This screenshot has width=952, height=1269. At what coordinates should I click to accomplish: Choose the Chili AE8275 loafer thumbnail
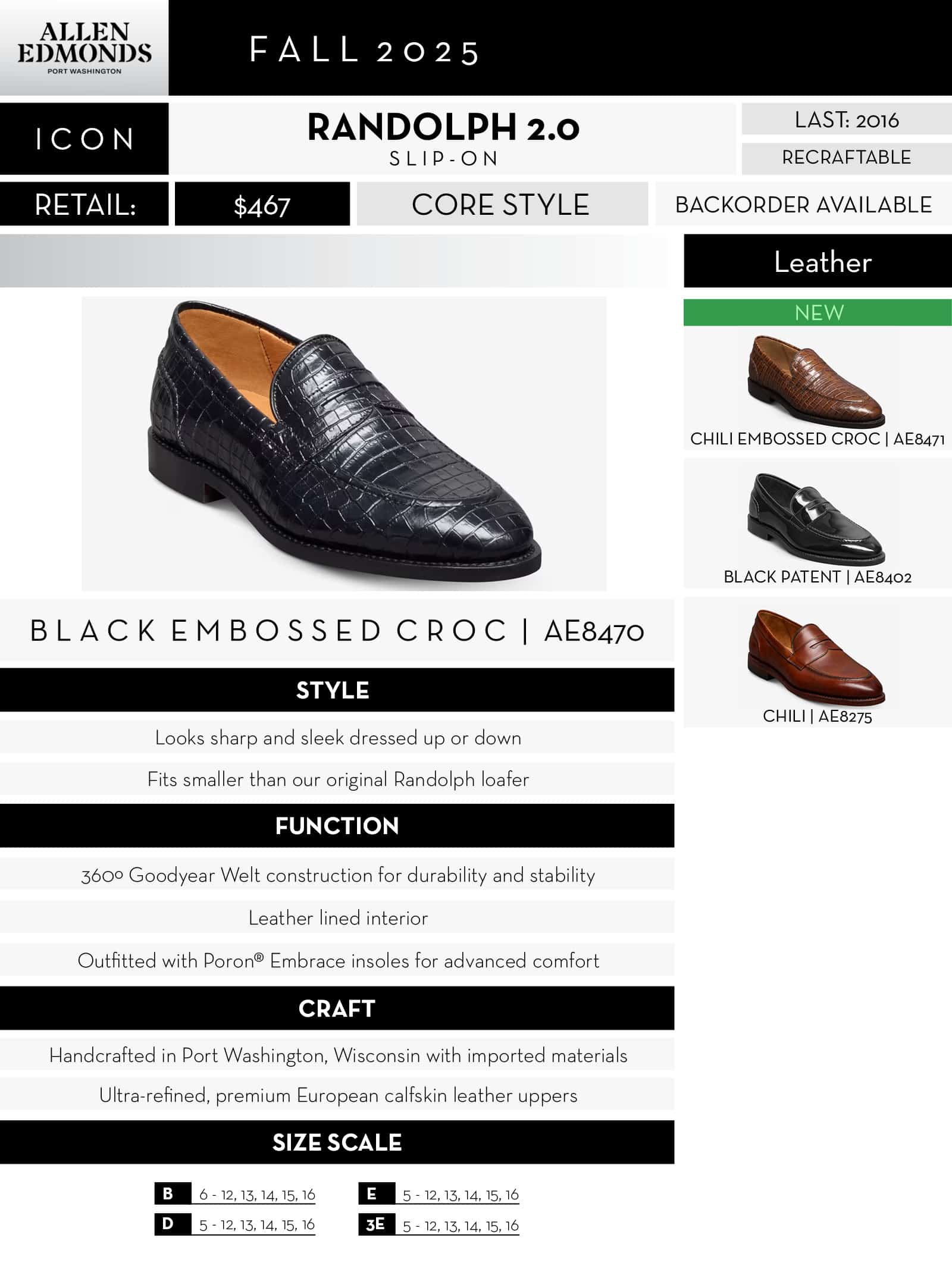pyautogui.click(x=816, y=657)
